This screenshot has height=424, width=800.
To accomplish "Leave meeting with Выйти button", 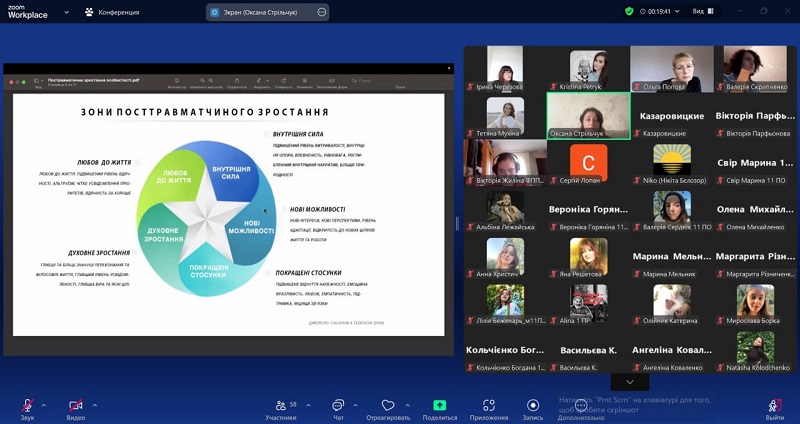I will pyautogui.click(x=774, y=410).
